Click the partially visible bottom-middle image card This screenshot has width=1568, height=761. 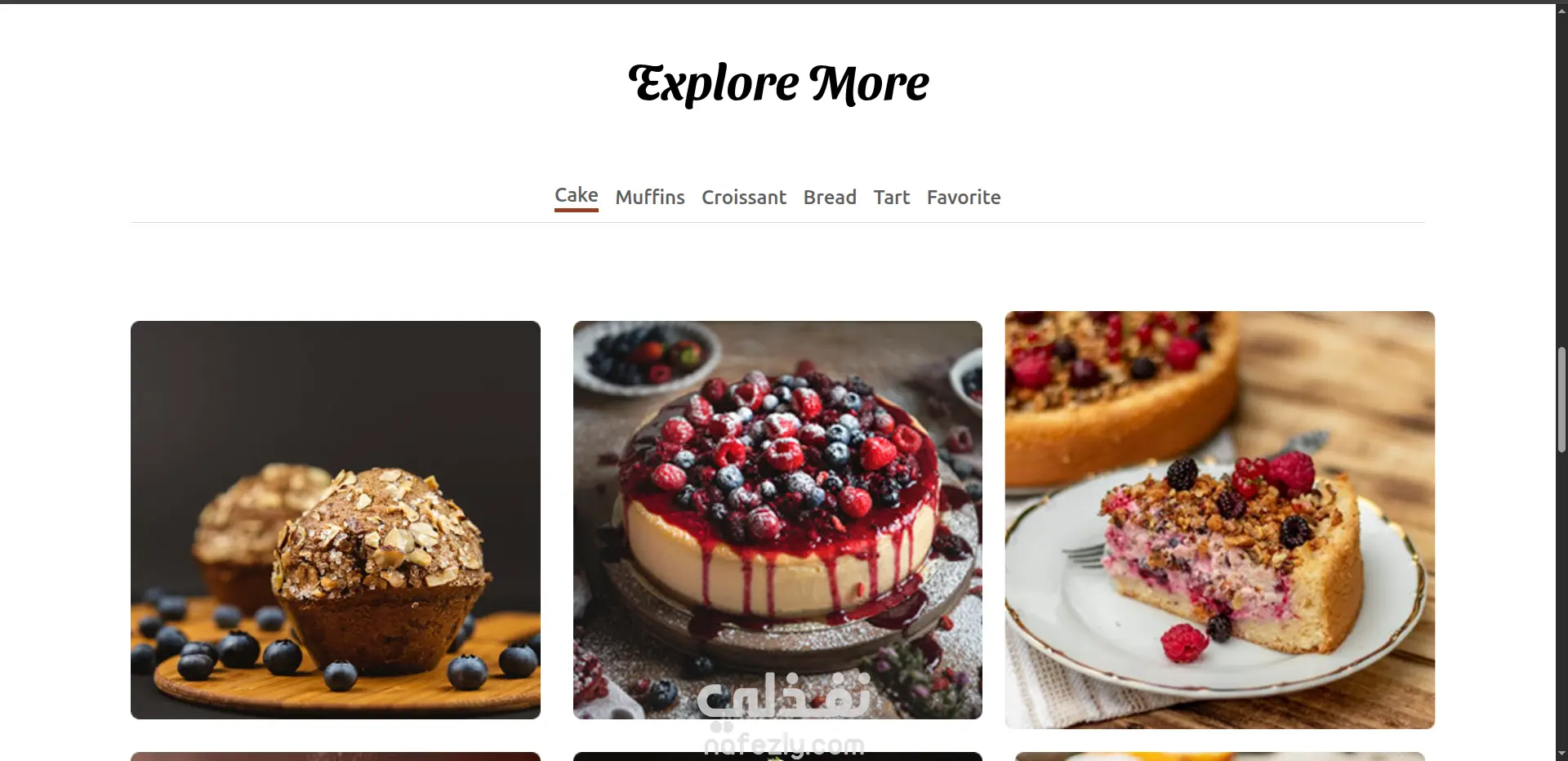(777, 757)
